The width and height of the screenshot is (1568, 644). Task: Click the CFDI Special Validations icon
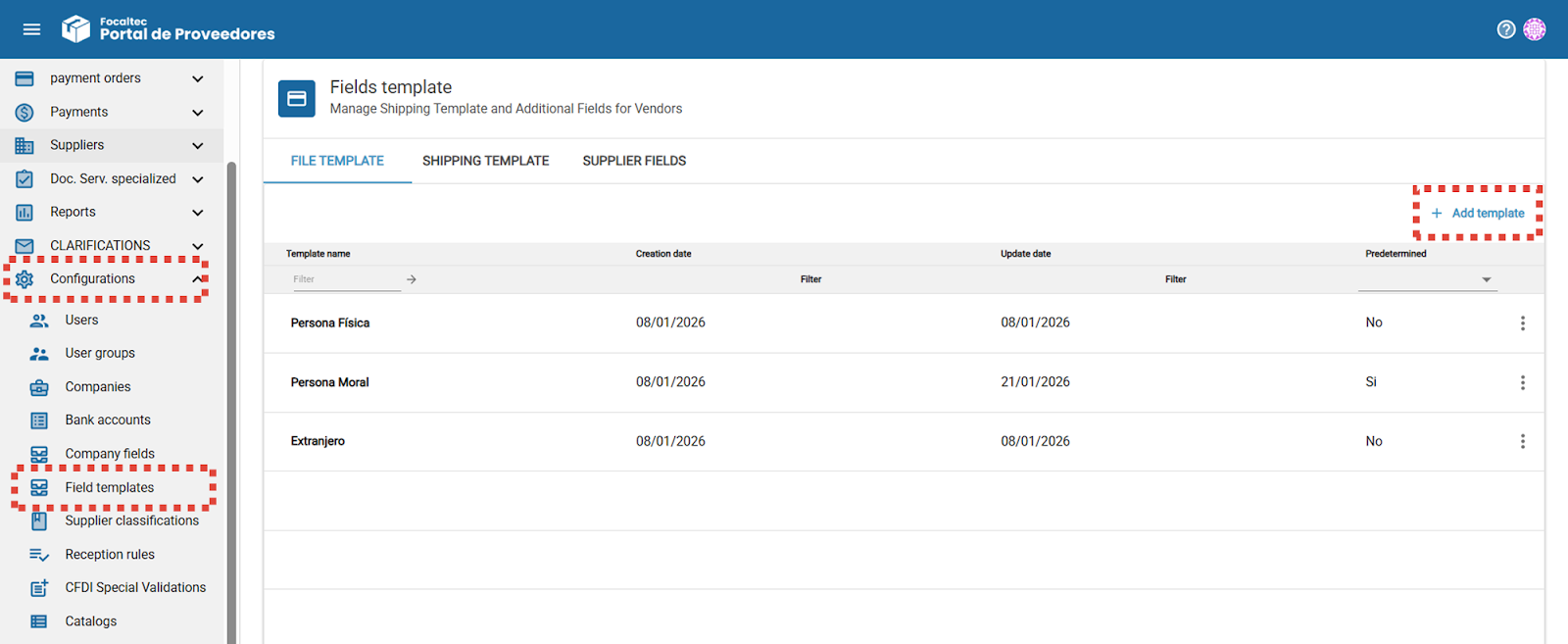point(39,588)
